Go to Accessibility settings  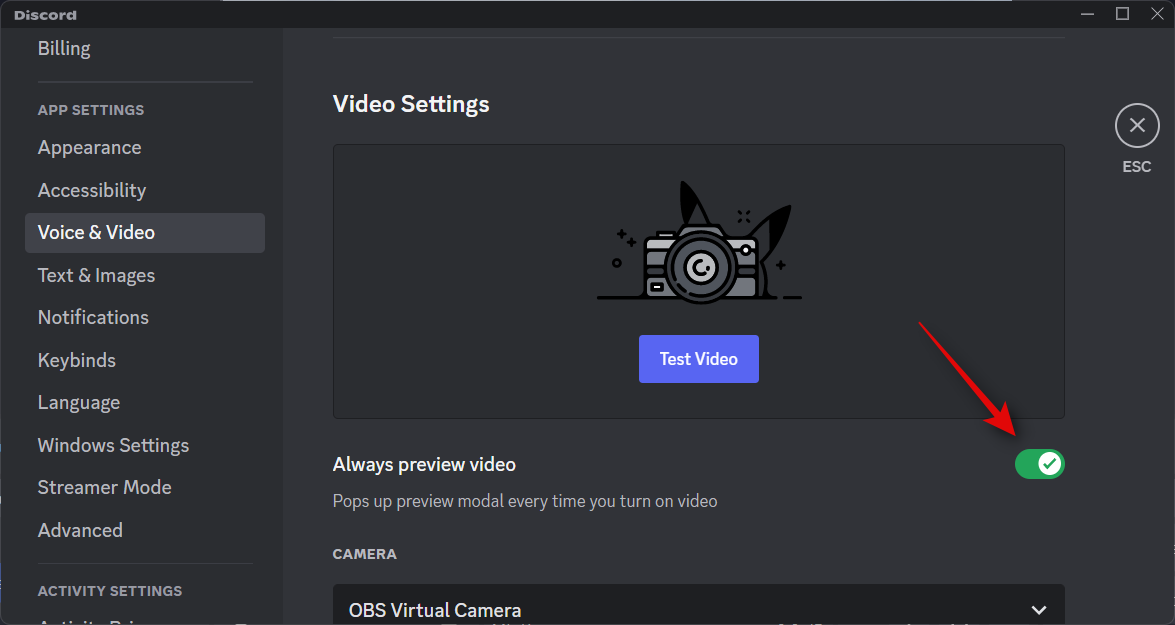[92, 190]
